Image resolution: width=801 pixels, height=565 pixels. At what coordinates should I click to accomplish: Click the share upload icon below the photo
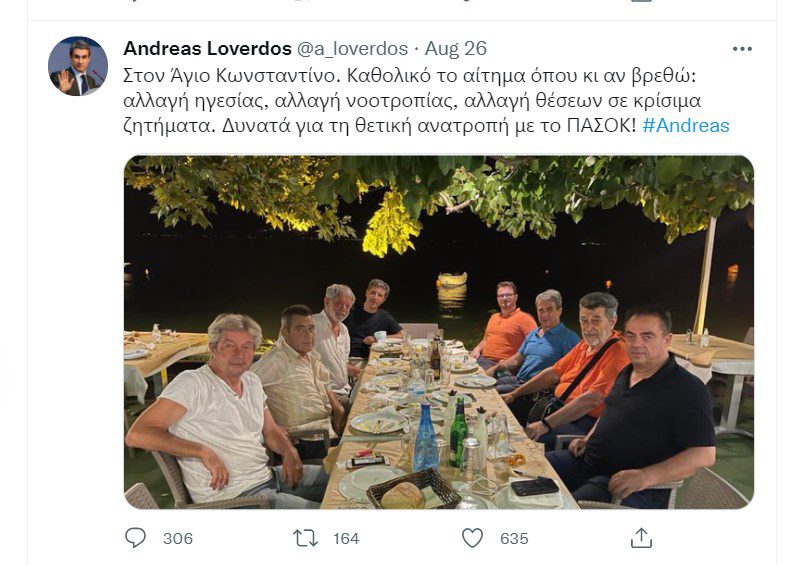tap(641, 538)
